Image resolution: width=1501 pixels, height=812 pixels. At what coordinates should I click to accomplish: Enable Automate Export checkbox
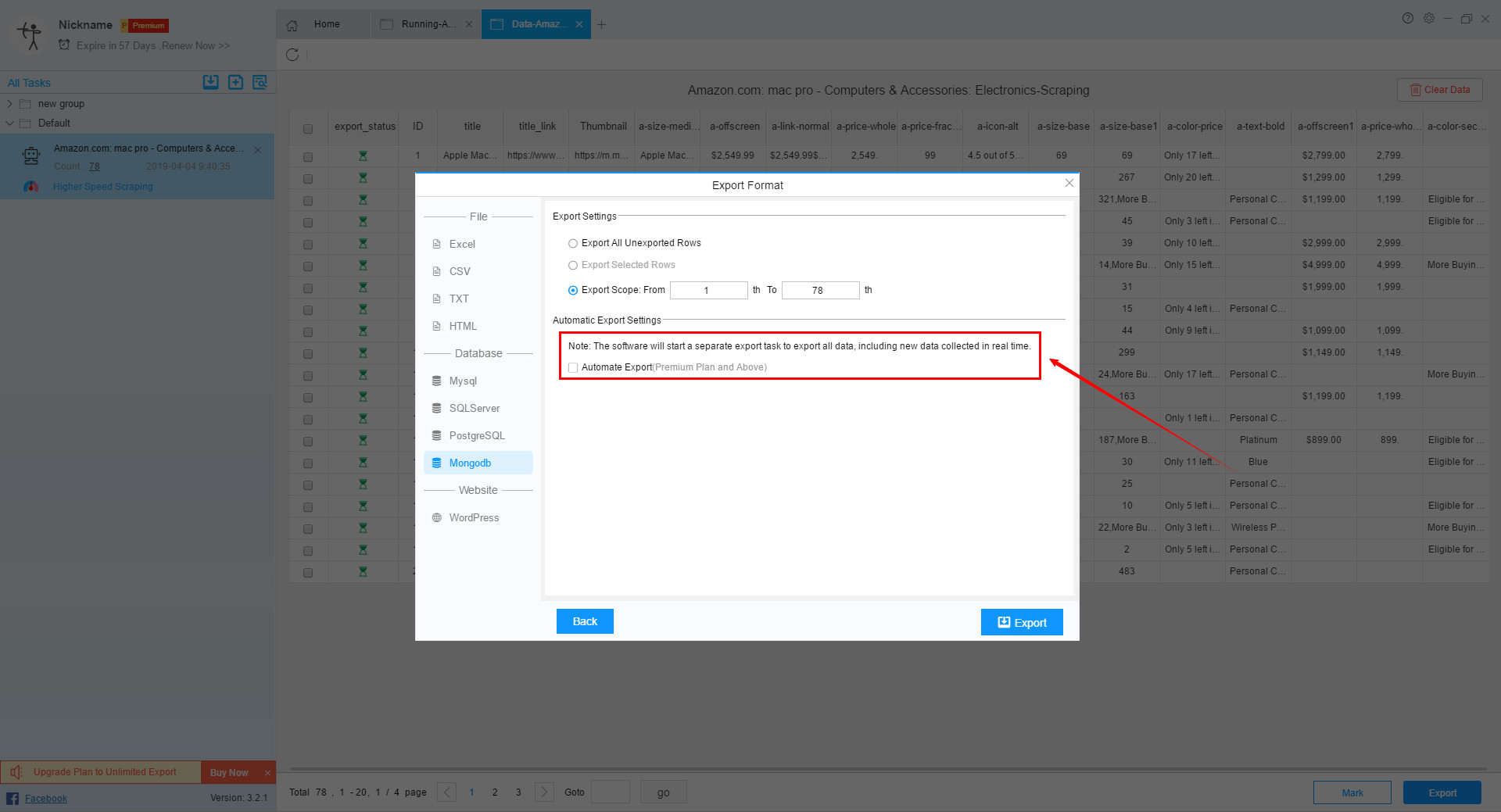(x=573, y=367)
